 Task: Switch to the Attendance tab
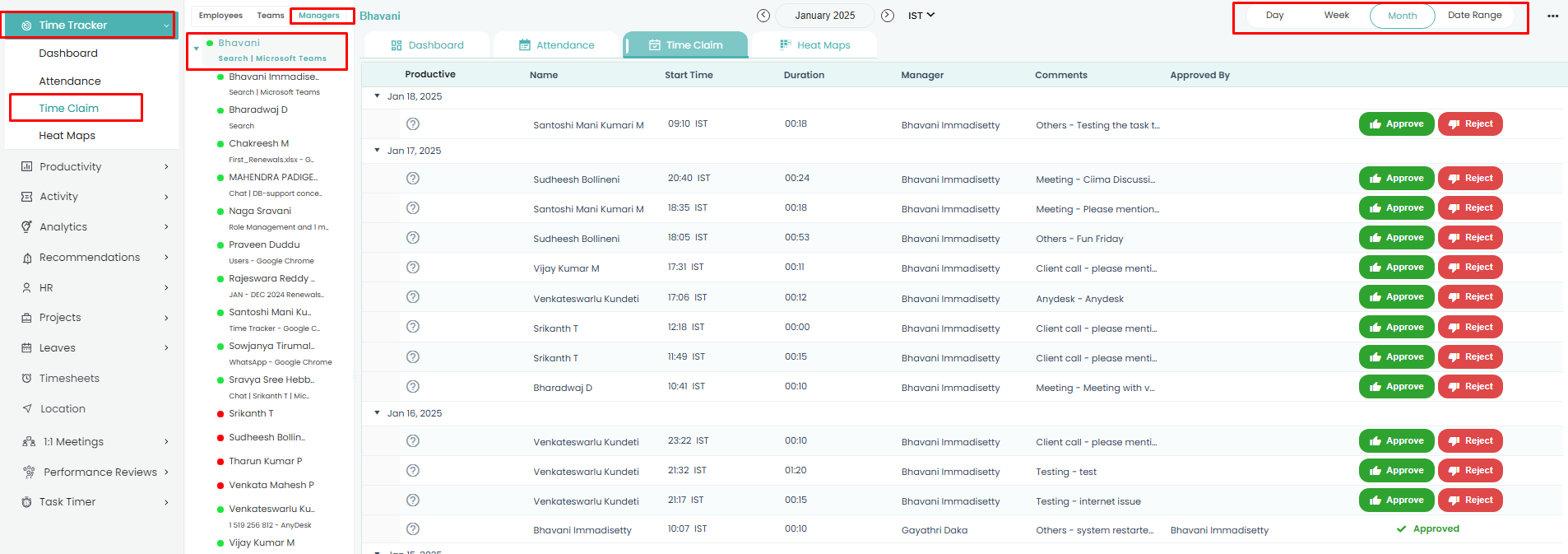pos(556,45)
